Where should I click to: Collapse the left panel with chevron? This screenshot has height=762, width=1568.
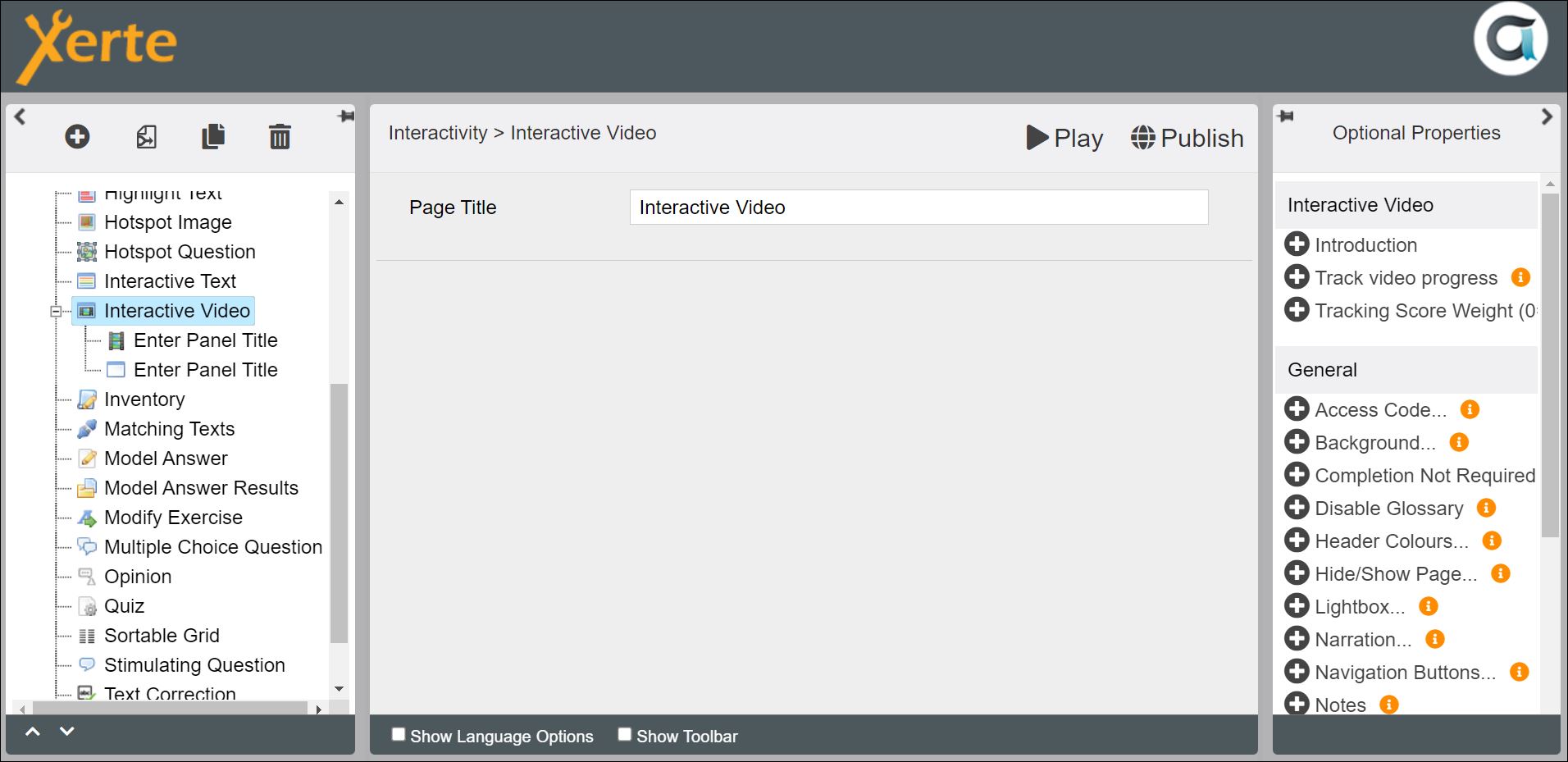click(21, 116)
